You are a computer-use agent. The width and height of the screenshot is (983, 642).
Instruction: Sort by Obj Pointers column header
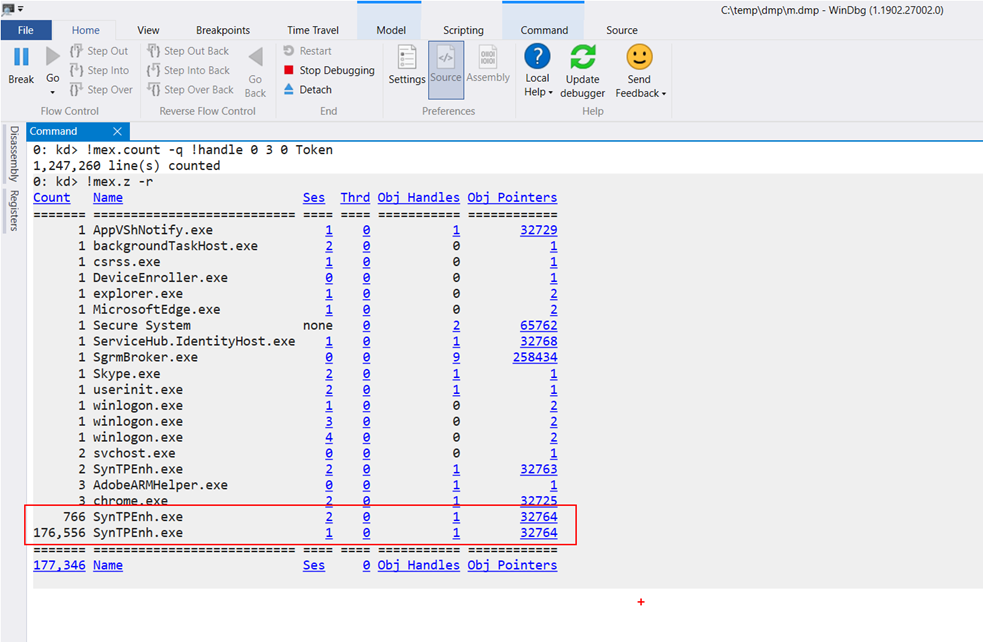tap(512, 197)
